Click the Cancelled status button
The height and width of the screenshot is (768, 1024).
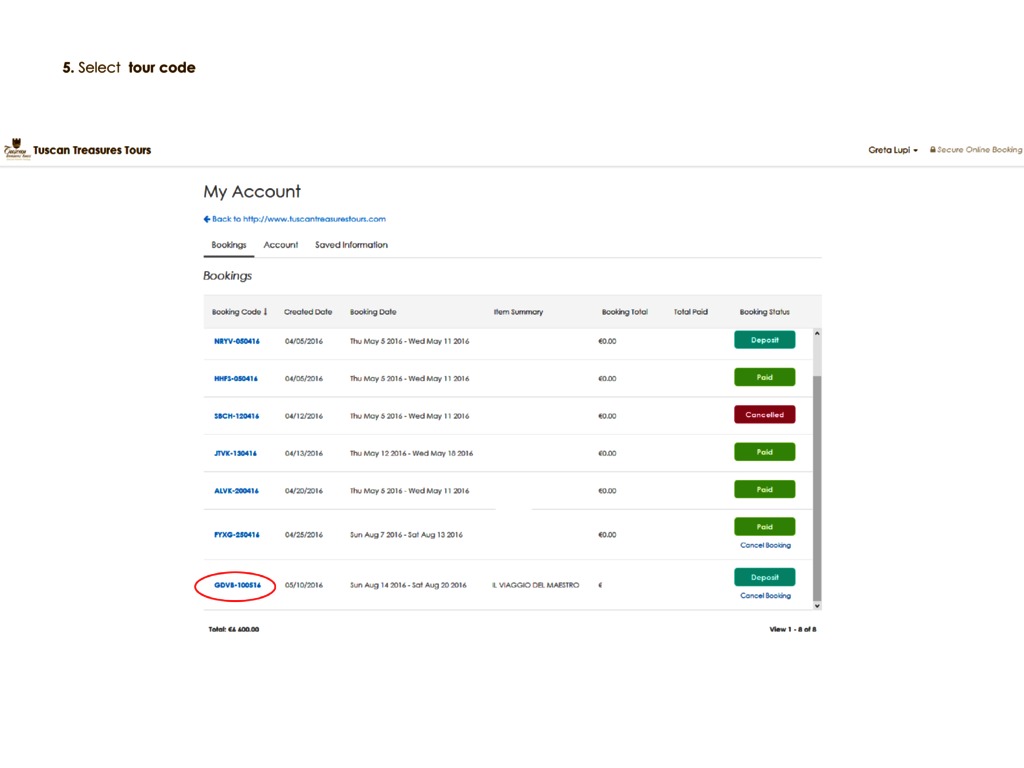764,415
